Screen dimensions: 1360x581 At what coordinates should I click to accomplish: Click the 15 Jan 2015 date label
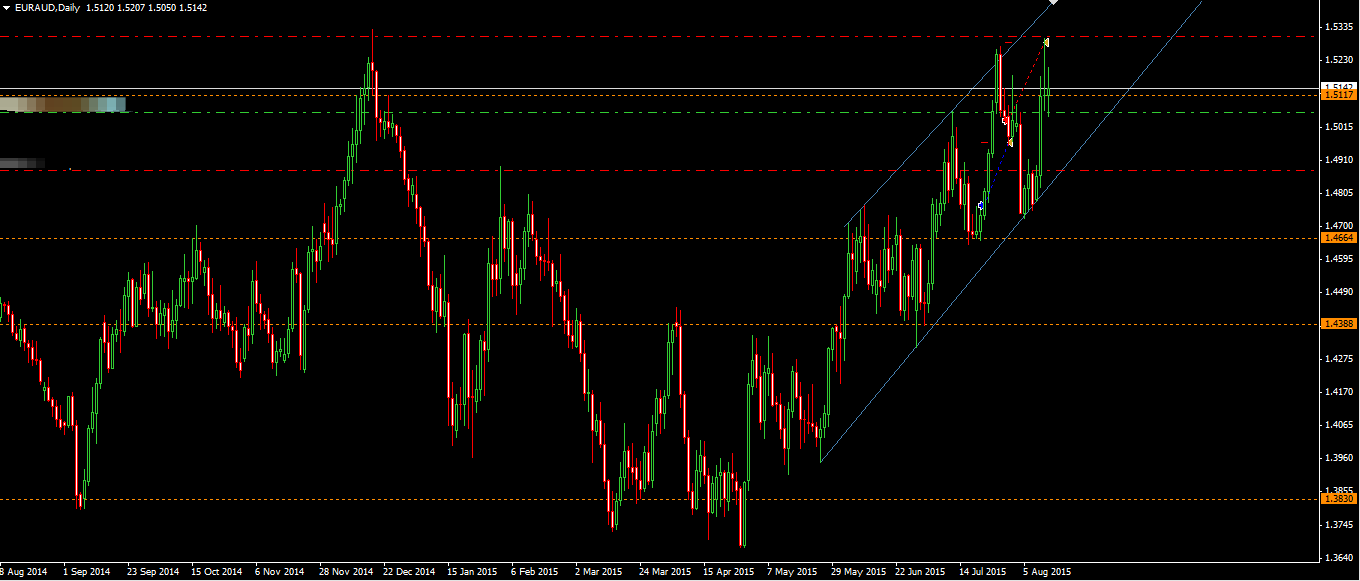473,573
